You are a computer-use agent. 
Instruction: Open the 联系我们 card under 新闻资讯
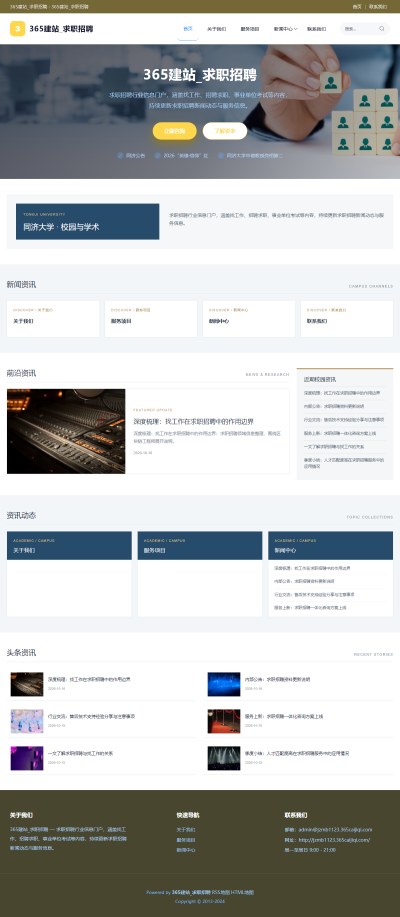(x=347, y=319)
